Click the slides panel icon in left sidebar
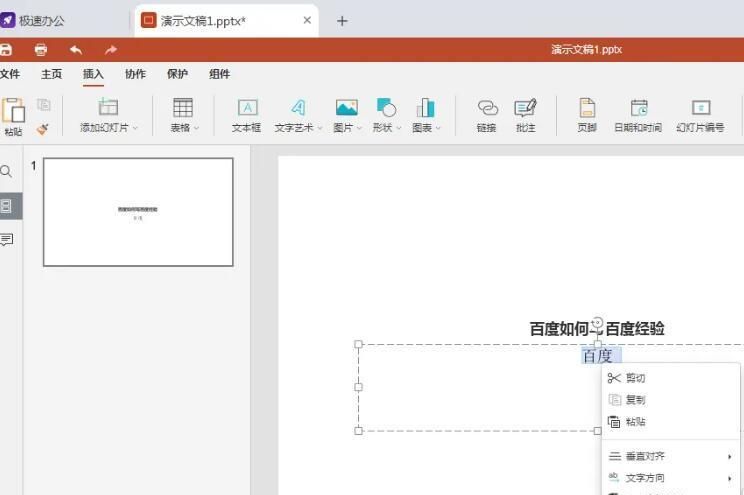 point(6,206)
